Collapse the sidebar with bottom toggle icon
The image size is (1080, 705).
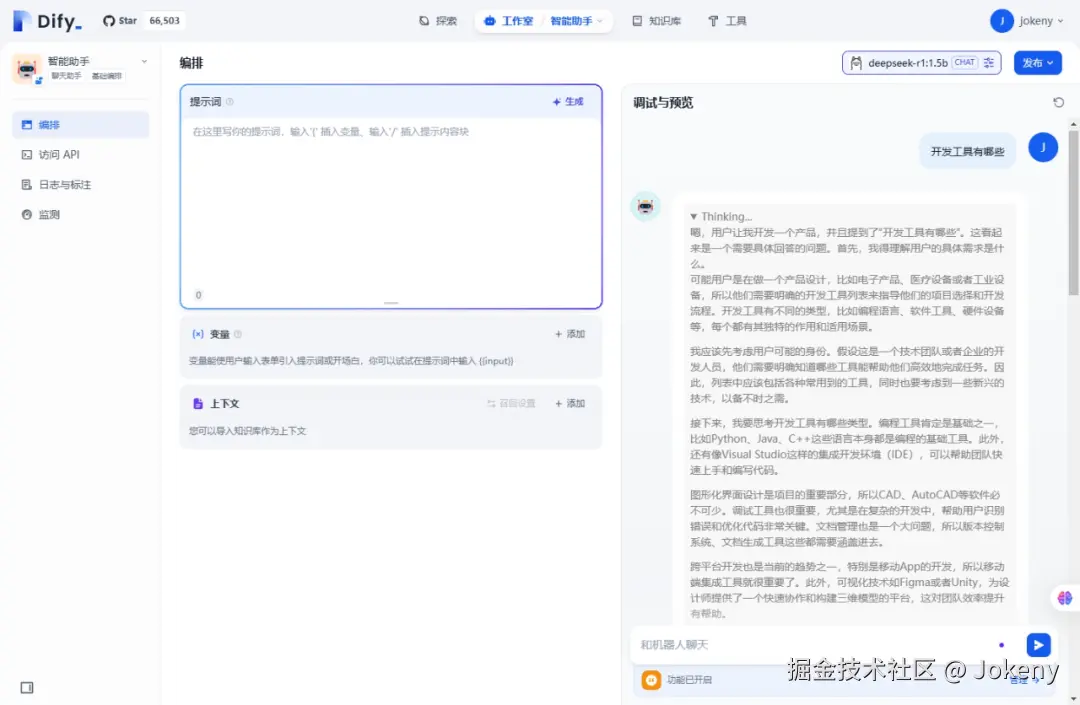[x=27, y=687]
